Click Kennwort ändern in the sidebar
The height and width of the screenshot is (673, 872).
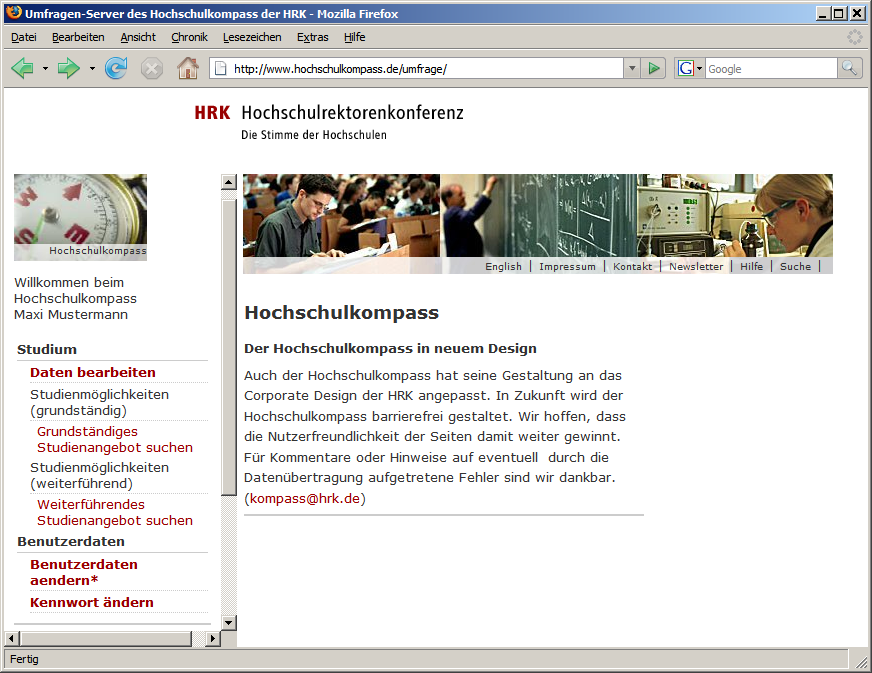point(92,602)
